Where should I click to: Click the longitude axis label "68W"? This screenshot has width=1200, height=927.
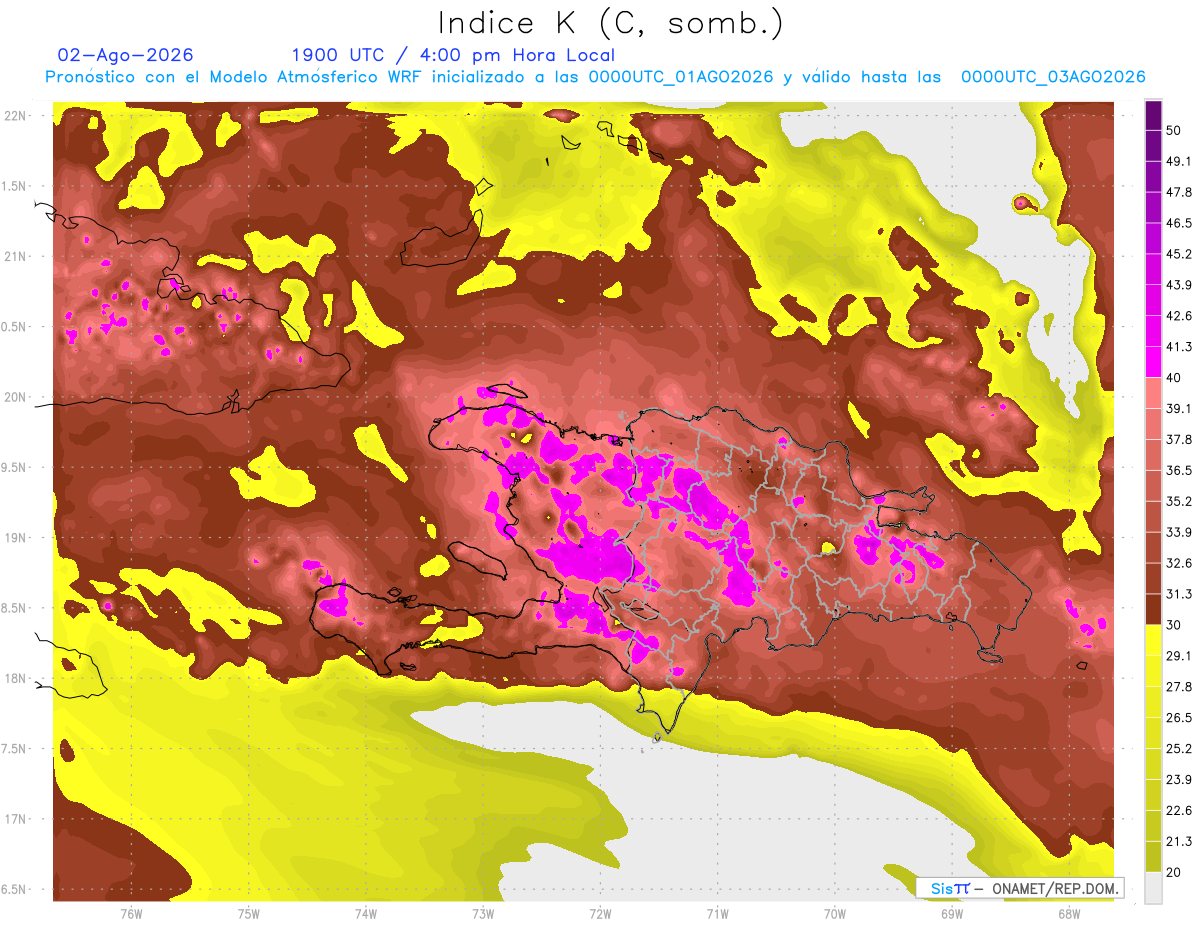click(x=1069, y=914)
